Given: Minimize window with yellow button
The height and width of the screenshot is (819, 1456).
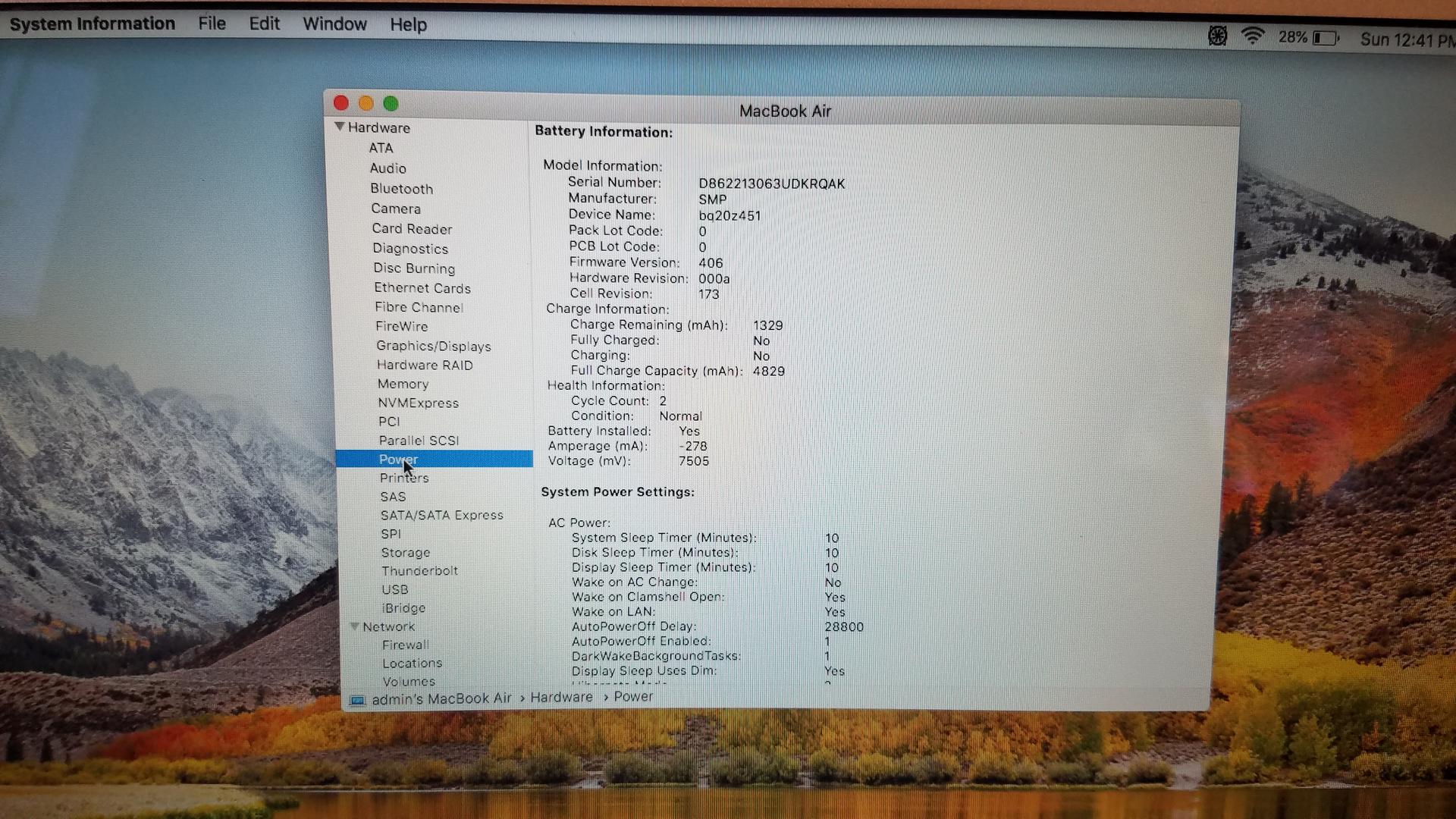Looking at the screenshot, I should (x=366, y=103).
